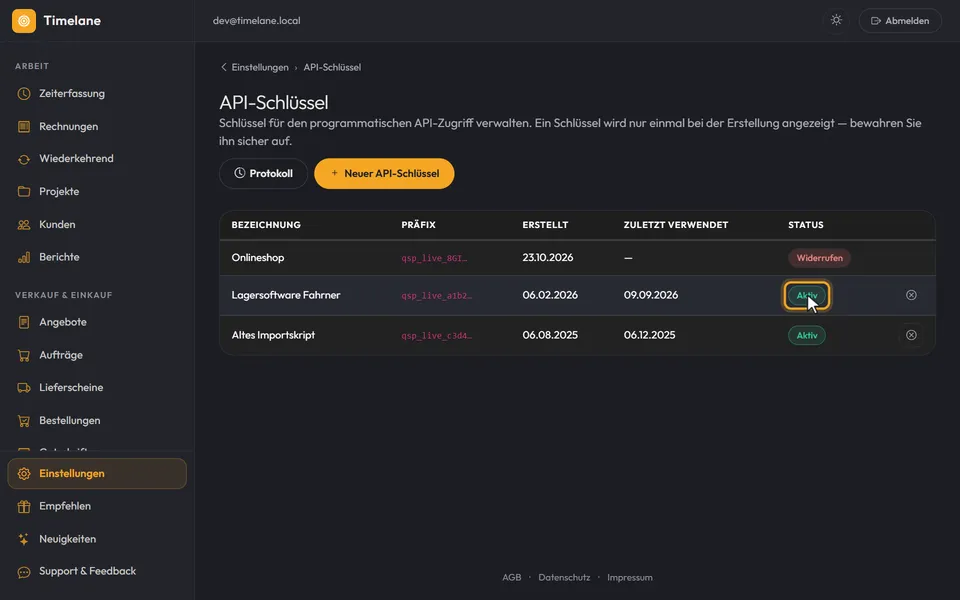Click the last used date 09.09.2026

pos(651,295)
